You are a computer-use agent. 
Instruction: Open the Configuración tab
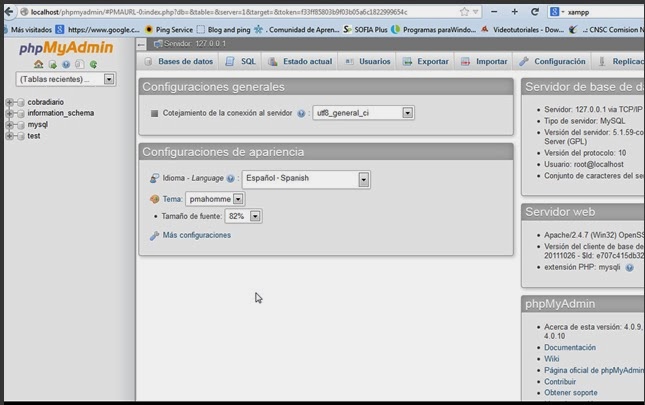(552, 62)
